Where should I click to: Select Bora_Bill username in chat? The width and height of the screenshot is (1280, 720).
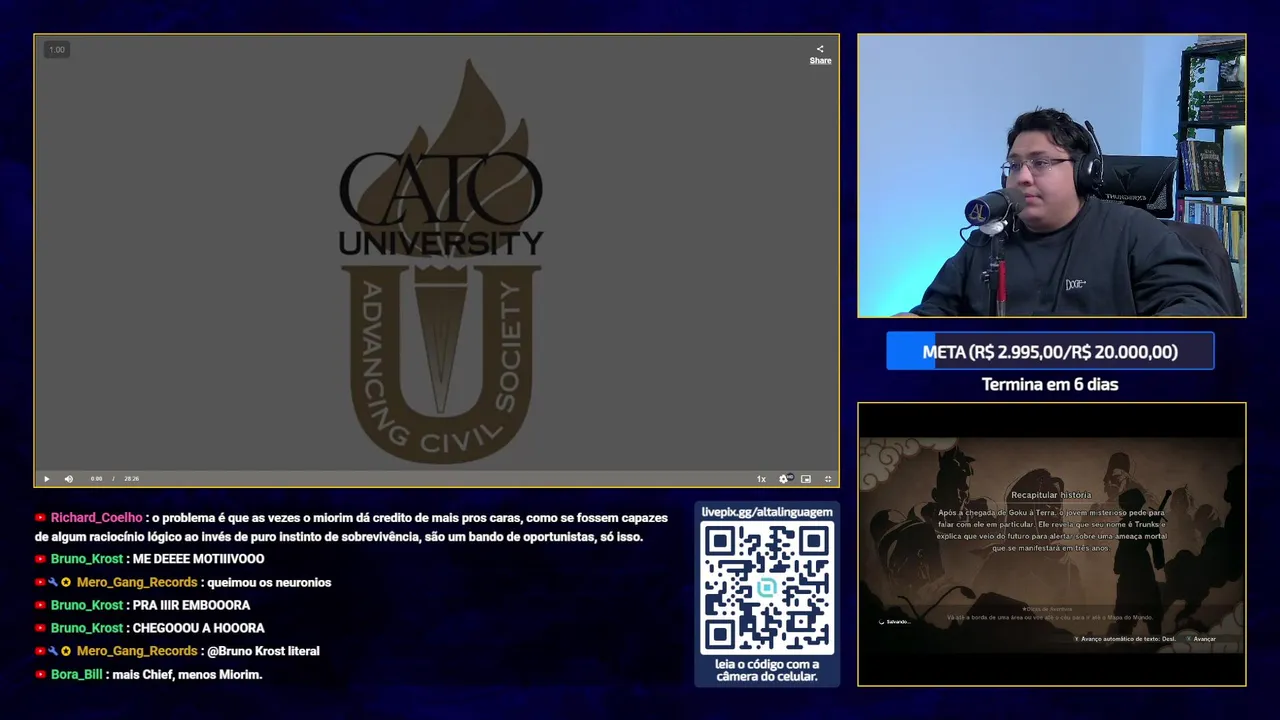click(77, 675)
